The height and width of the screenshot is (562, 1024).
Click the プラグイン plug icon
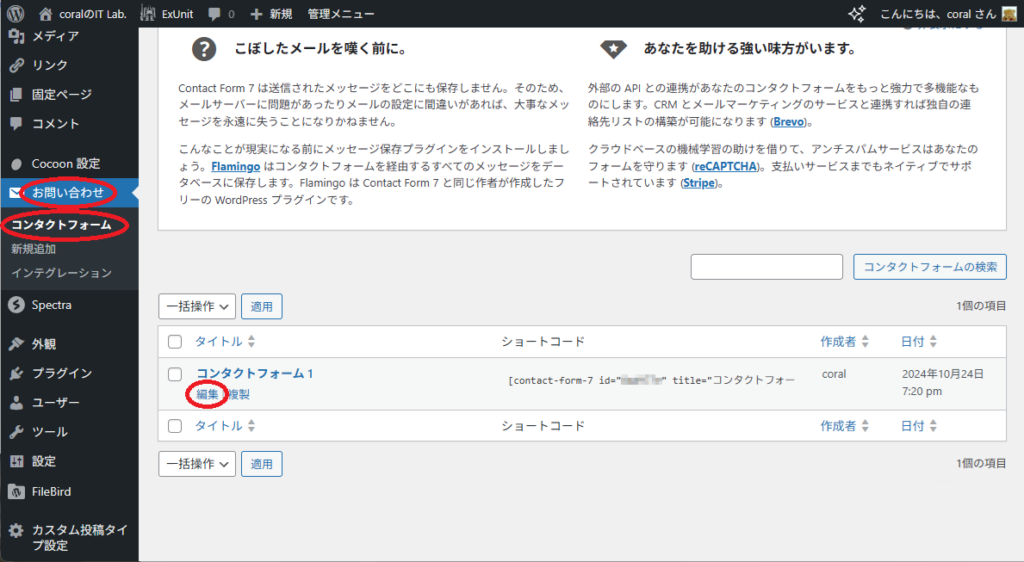pyautogui.click(x=16, y=373)
